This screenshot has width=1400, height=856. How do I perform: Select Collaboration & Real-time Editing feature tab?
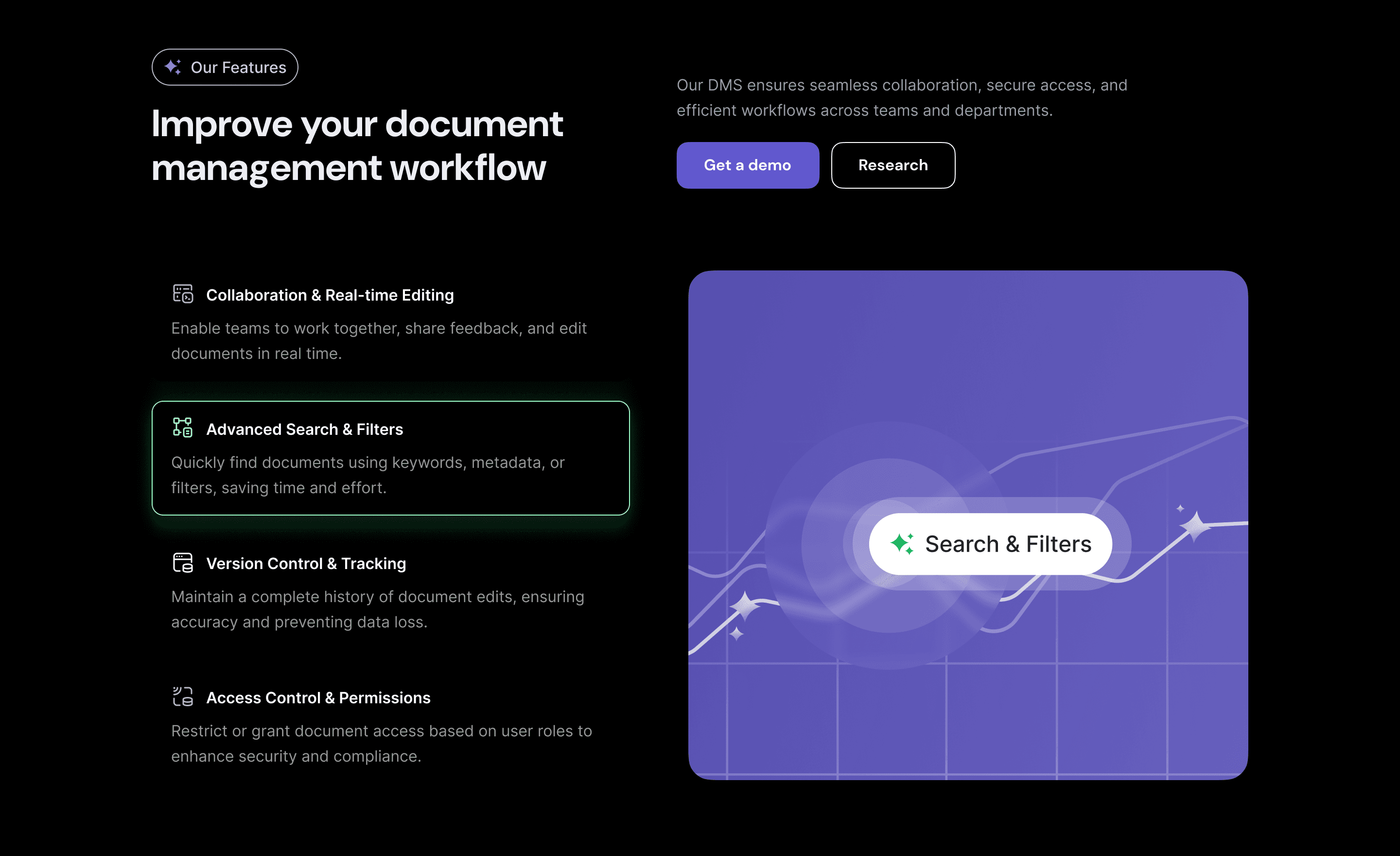(330, 296)
